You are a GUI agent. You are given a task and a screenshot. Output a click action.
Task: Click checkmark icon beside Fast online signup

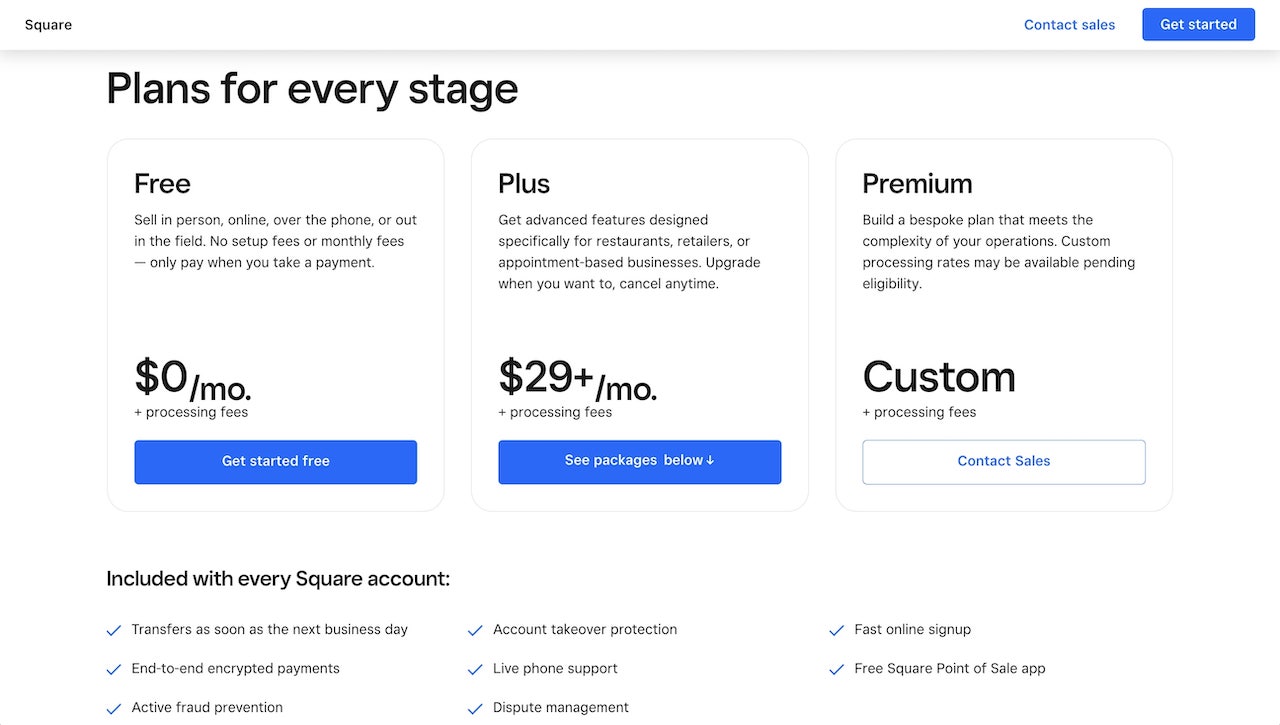837,630
